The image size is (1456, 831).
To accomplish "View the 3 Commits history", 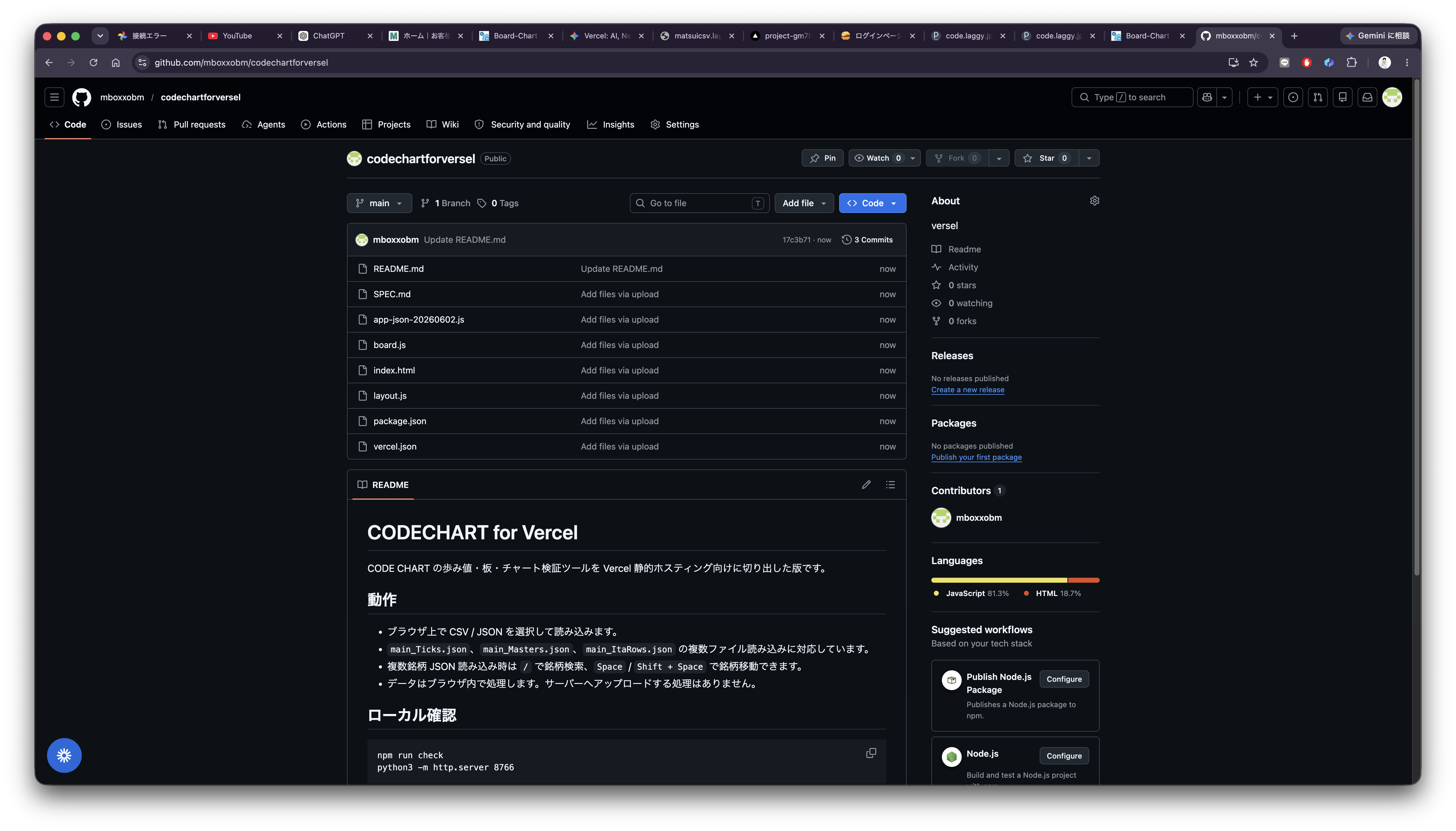I will [x=867, y=240].
